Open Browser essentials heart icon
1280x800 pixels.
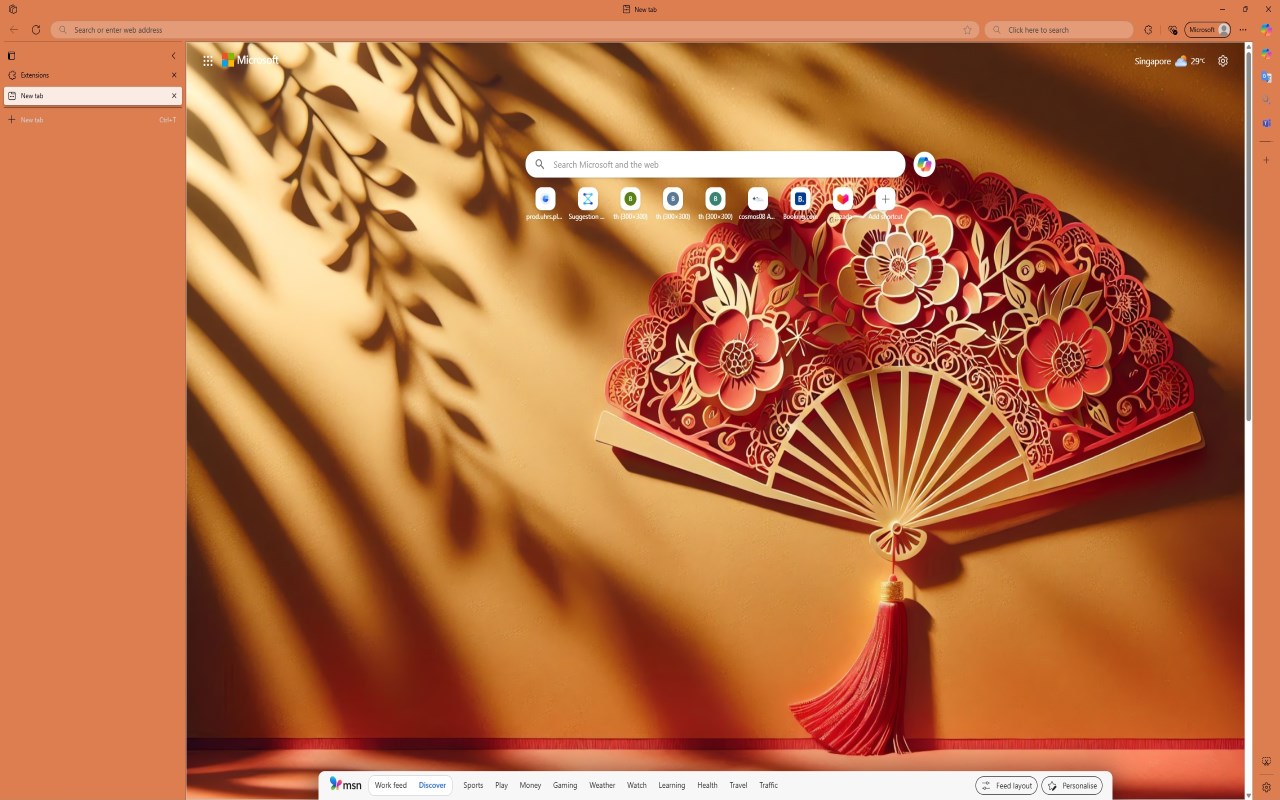[1173, 30]
